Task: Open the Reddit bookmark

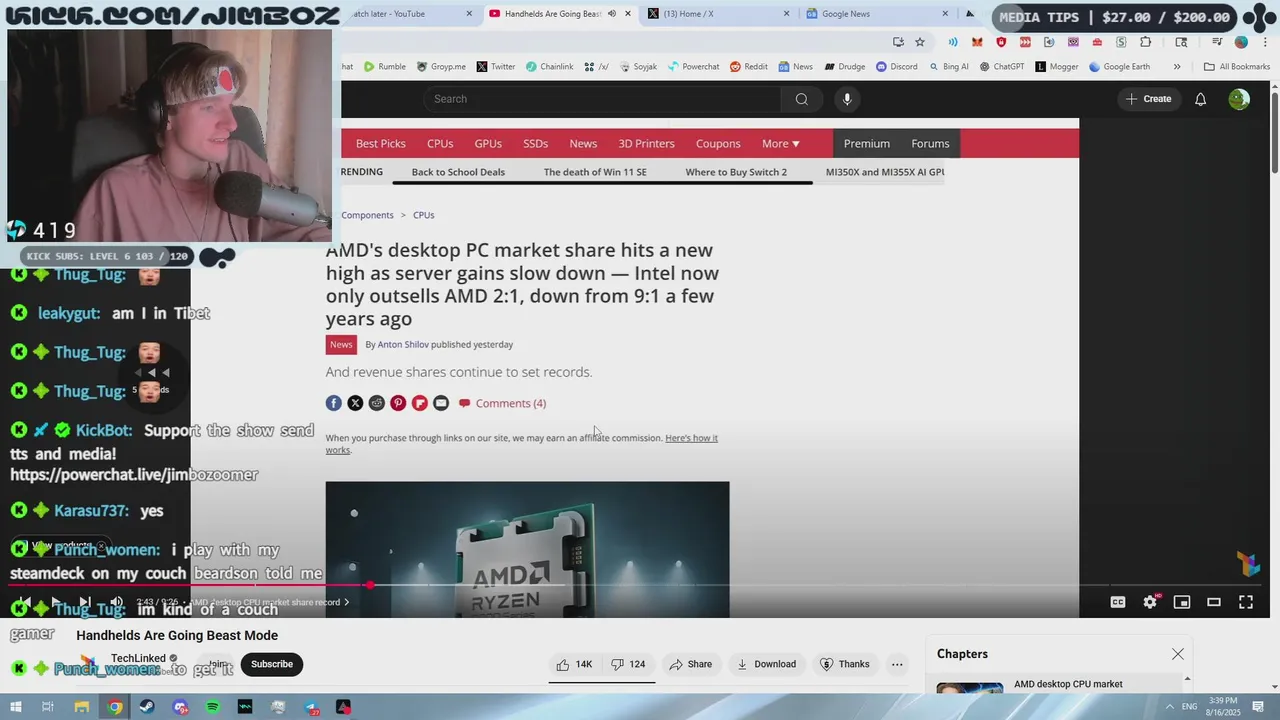Action: [749, 67]
